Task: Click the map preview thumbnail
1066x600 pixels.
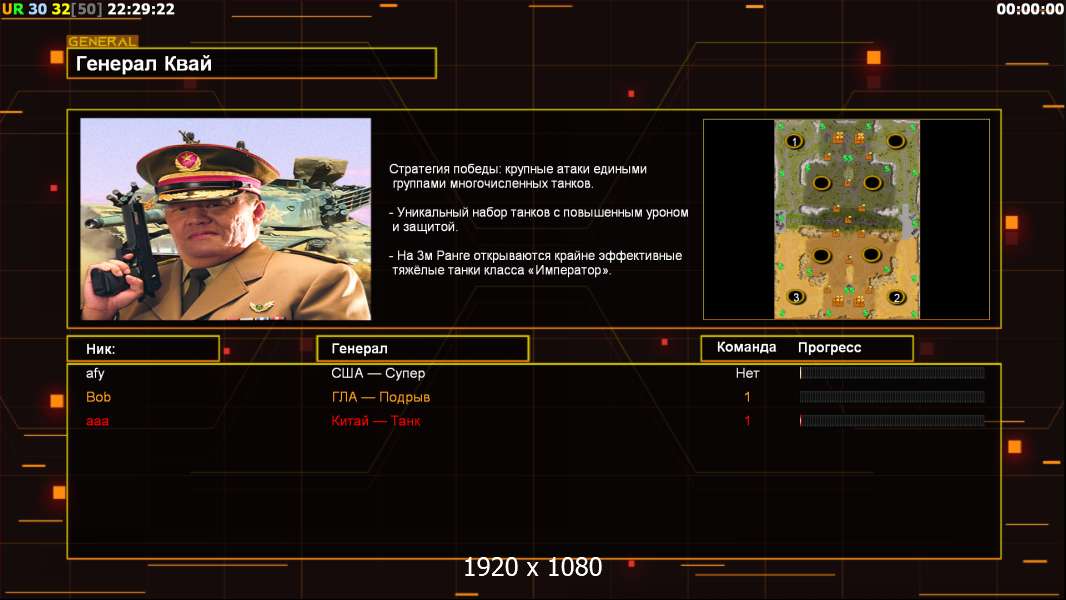Action: pyautogui.click(x=846, y=219)
